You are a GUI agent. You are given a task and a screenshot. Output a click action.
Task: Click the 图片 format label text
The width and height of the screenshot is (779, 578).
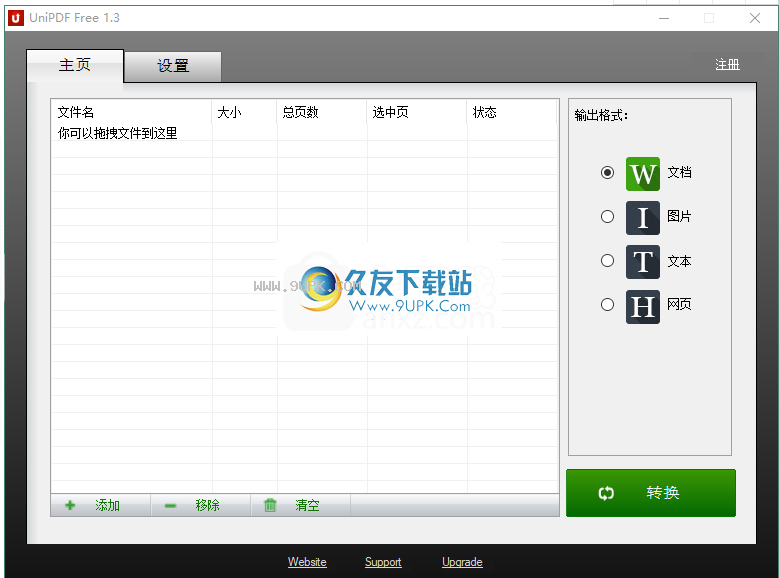tap(679, 216)
